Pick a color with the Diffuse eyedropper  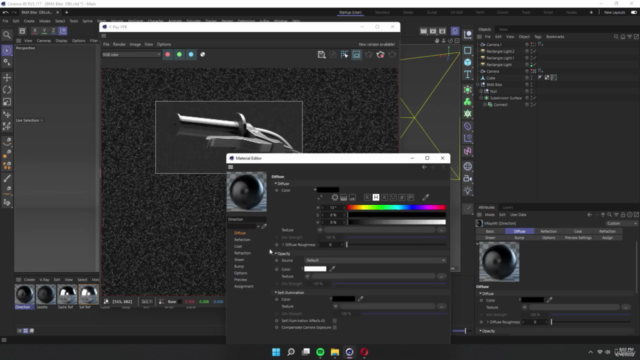tap(426, 198)
